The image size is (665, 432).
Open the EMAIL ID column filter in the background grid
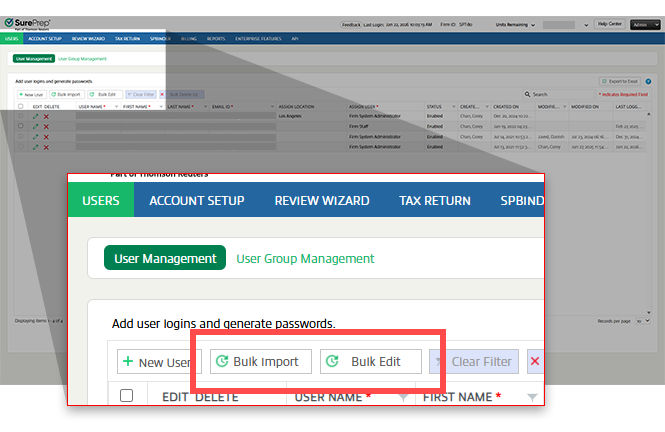[x=272, y=107]
